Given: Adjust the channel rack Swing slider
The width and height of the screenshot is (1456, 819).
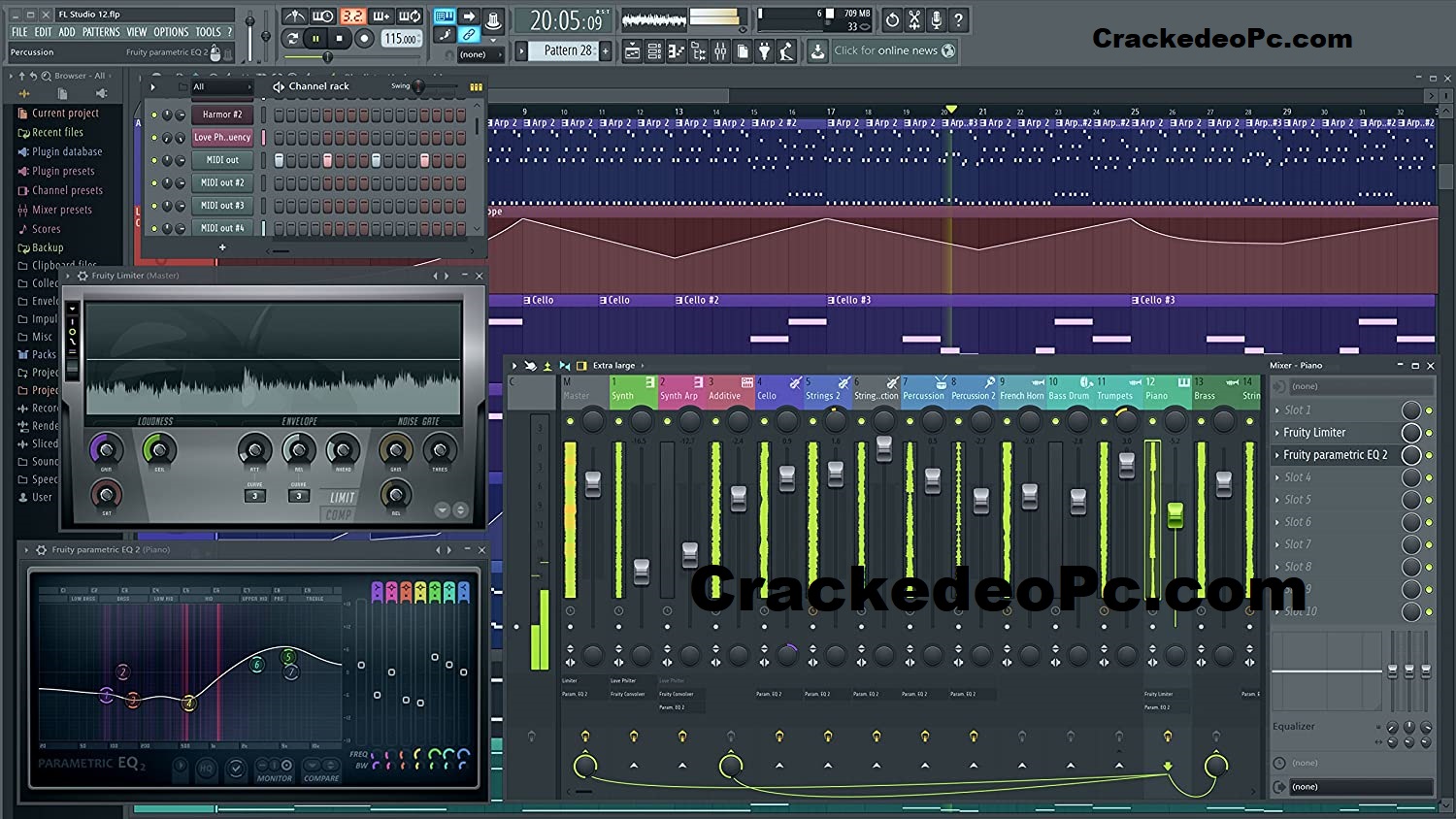Looking at the screenshot, I should click(418, 86).
